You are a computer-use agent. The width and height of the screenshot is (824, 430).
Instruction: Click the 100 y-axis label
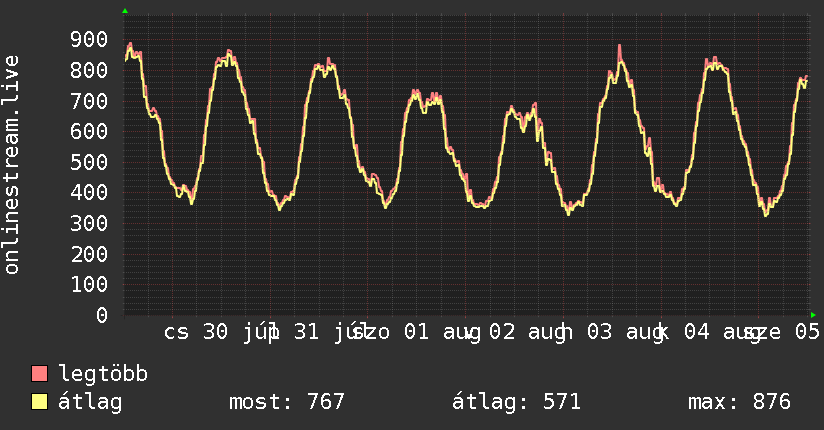pyautogui.click(x=89, y=284)
